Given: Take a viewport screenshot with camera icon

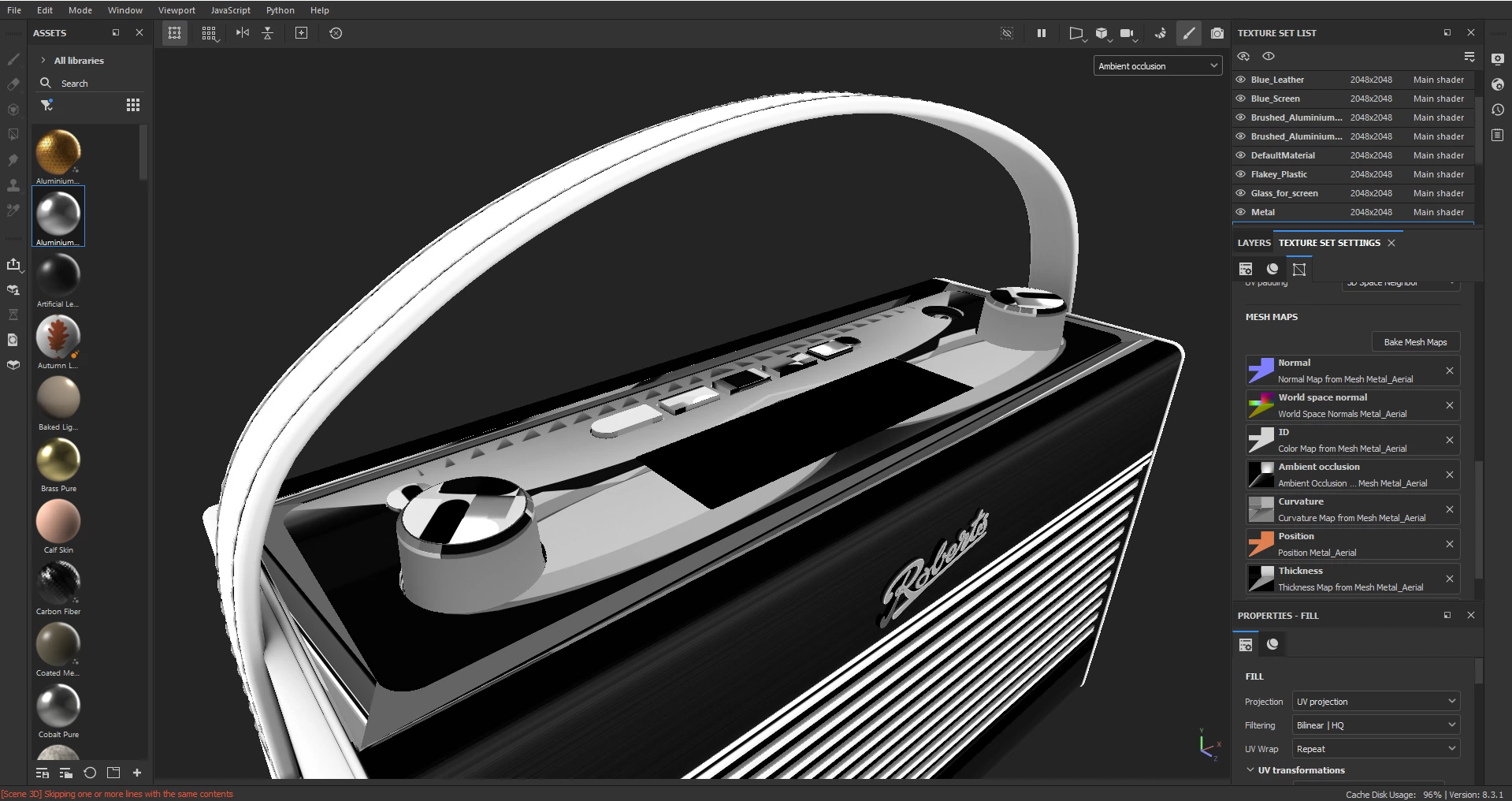Looking at the screenshot, I should coord(1217,33).
